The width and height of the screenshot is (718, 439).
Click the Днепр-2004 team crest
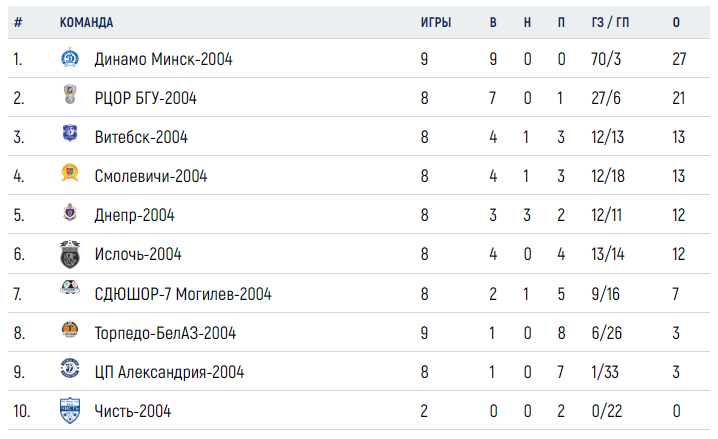(x=70, y=212)
